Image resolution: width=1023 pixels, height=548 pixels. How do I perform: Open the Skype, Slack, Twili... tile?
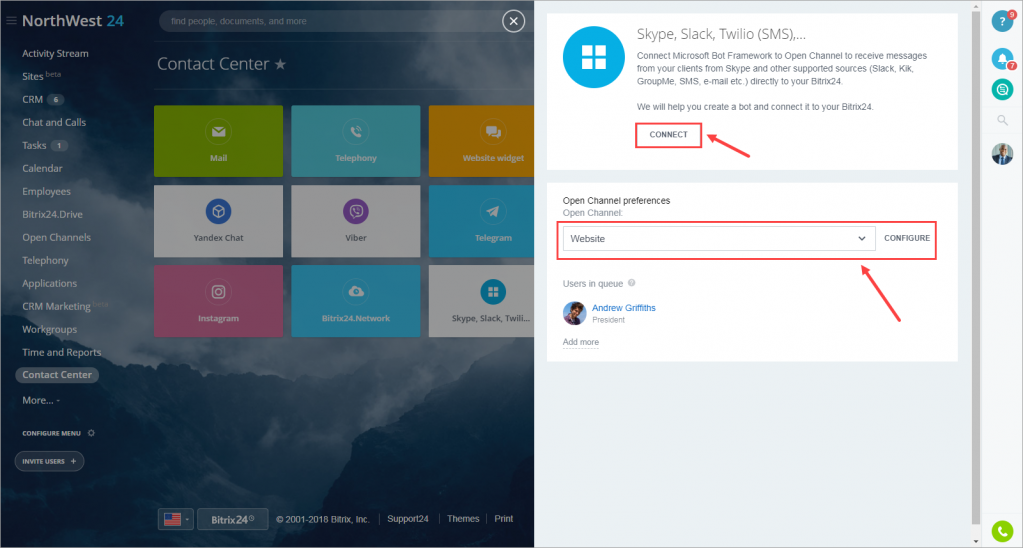point(481,301)
